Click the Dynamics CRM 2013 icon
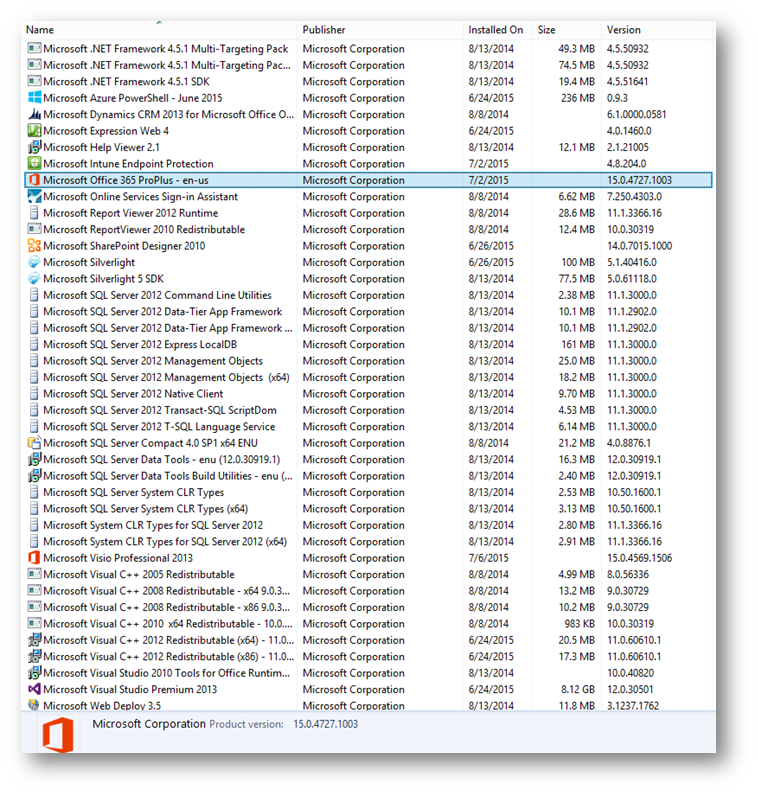The height and width of the screenshot is (795, 758). (34, 114)
